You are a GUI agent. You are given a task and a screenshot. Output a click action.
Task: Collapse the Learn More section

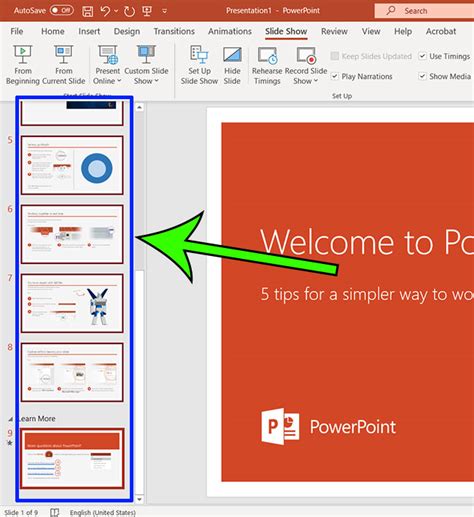[x=10, y=419]
